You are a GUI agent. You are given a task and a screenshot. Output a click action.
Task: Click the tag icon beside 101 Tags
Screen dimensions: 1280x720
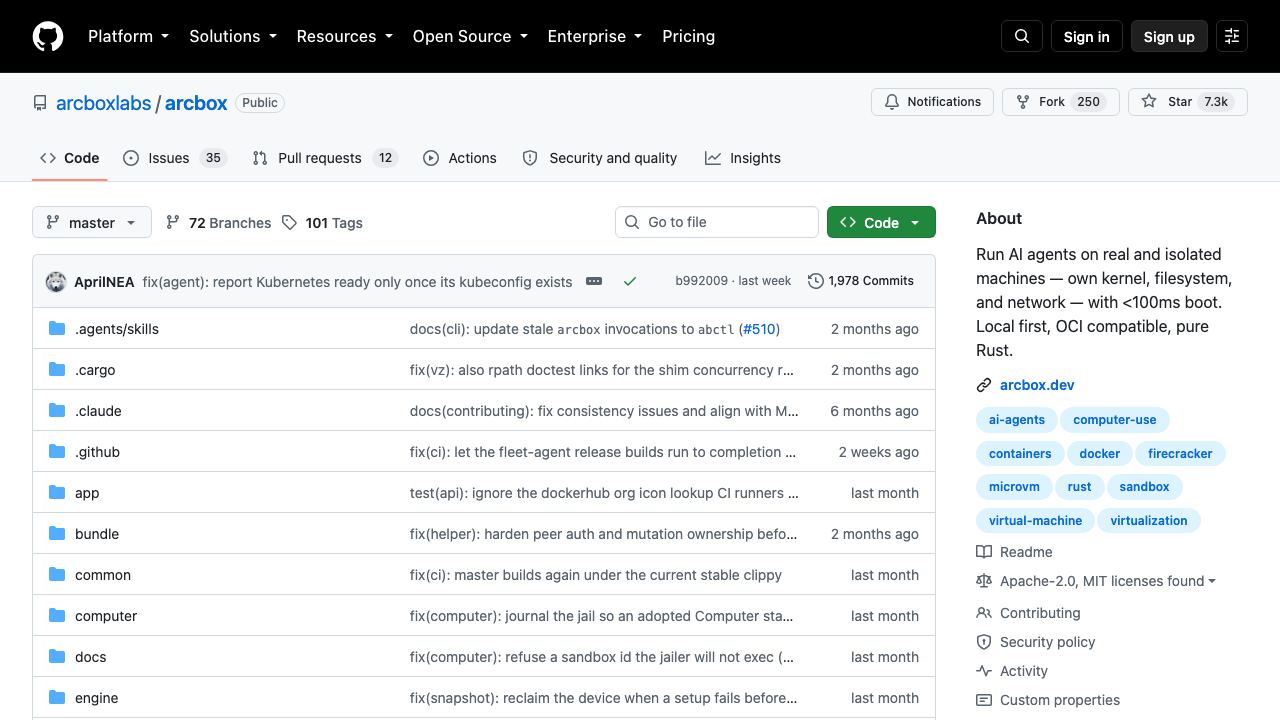coord(289,222)
